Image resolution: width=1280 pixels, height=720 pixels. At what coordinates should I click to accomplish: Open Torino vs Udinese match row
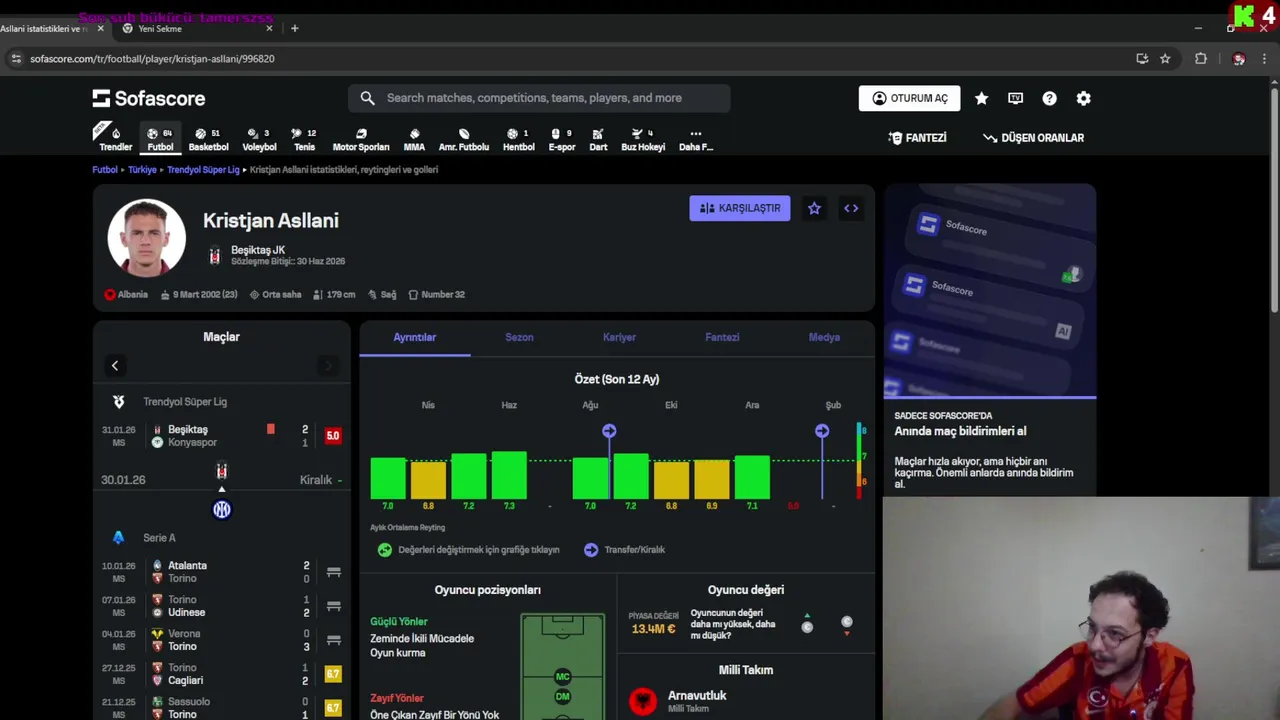(221, 606)
